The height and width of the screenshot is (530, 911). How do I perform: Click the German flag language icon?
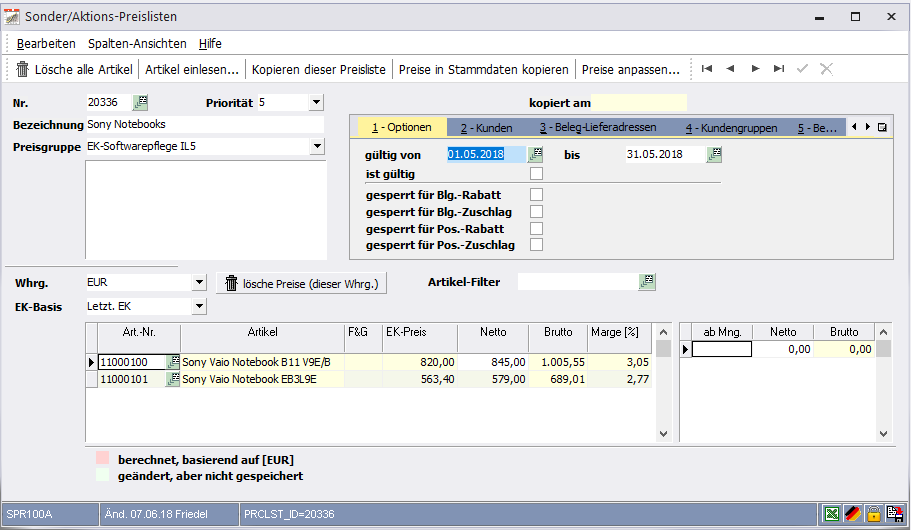coord(852,514)
